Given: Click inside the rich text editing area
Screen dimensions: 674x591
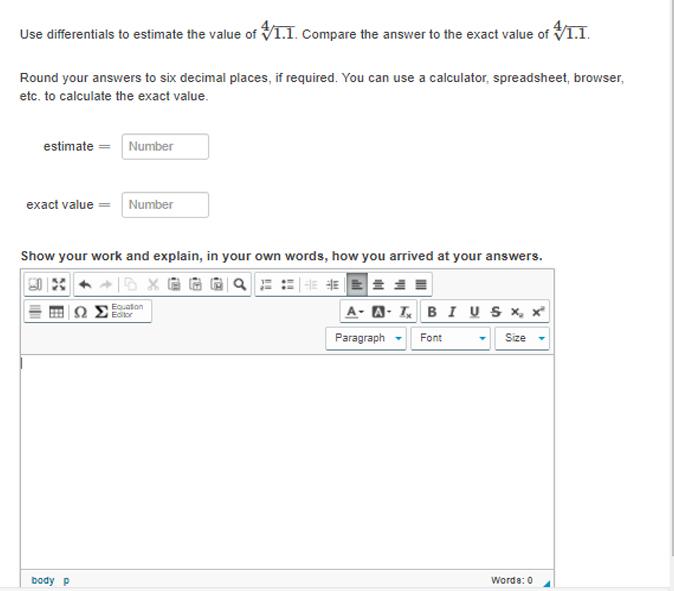Looking at the screenshot, I should [287, 462].
